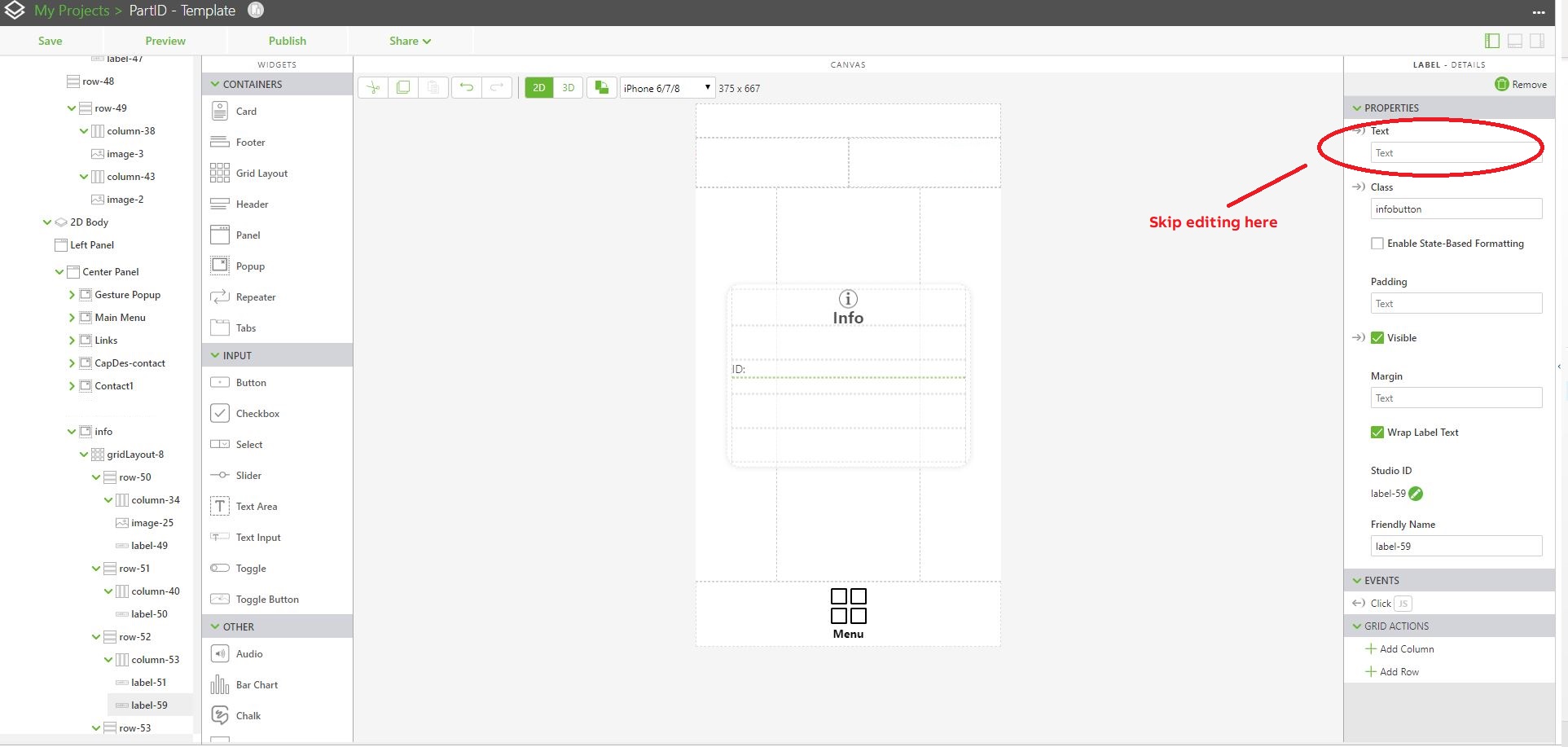Select the Left Panel tree item

pyautogui.click(x=92, y=244)
